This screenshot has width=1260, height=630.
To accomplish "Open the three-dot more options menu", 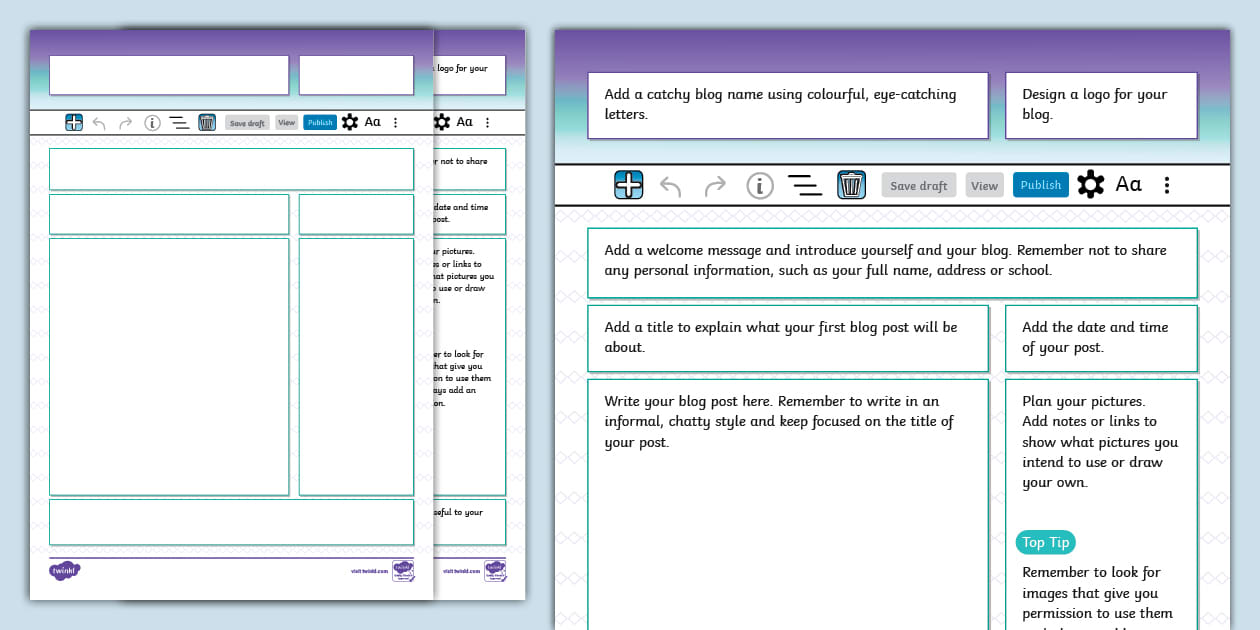I will click(x=1167, y=184).
